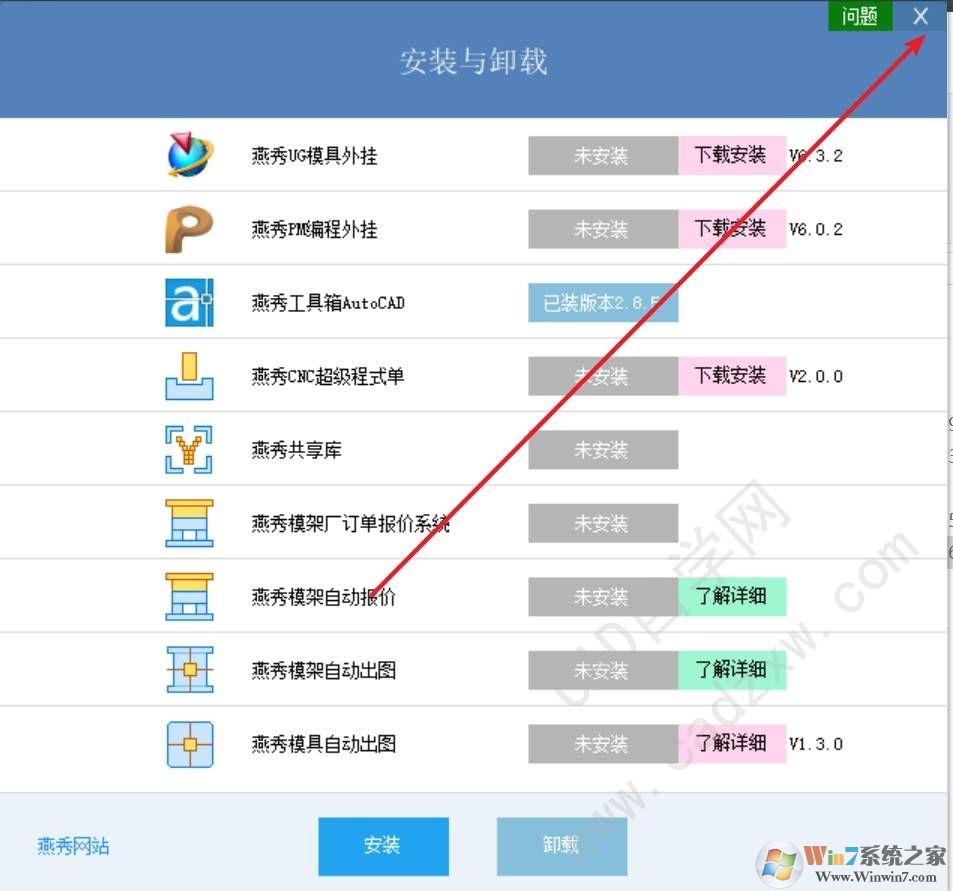Screen dimensions: 953x891
Task: Open the 燕秀网站 website link
Action: 71,845
